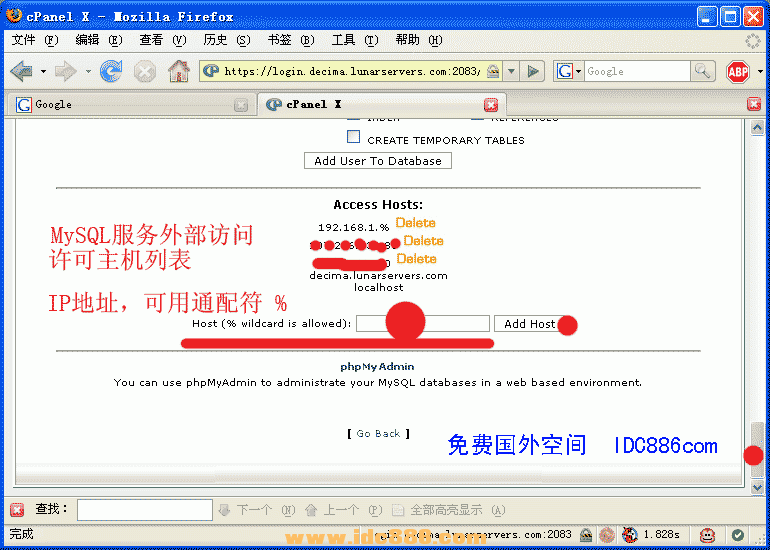Click the Home icon in toolbar
This screenshot has height=550, width=770.
click(x=178, y=71)
